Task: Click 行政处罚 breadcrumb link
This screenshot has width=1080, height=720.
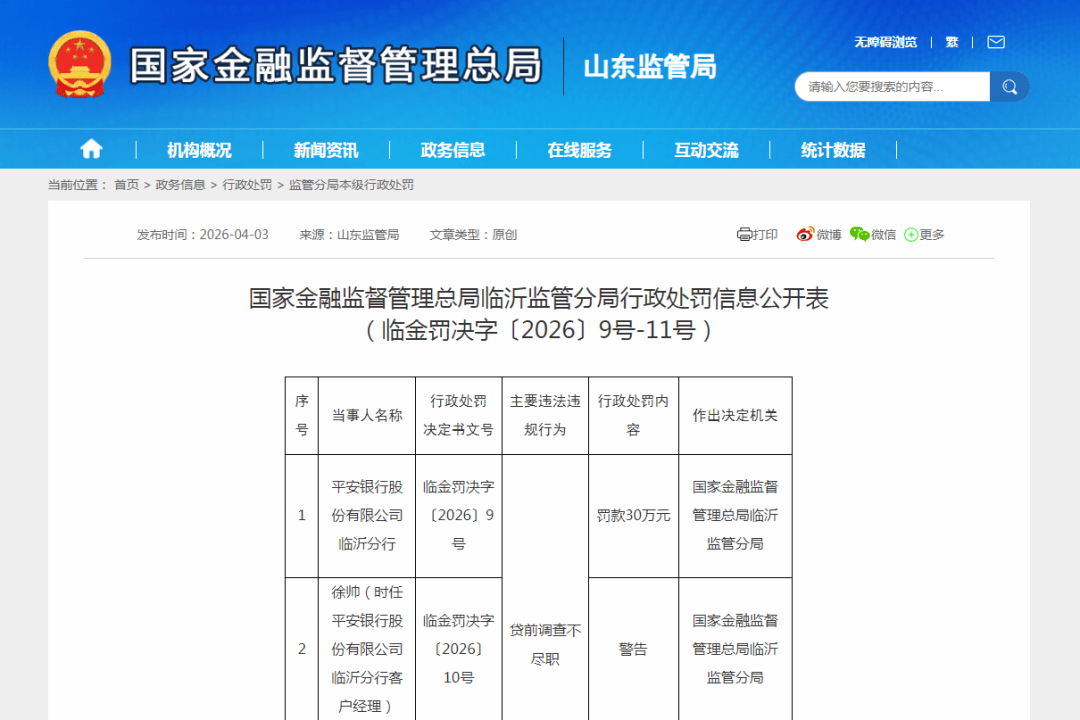Action: coord(247,185)
